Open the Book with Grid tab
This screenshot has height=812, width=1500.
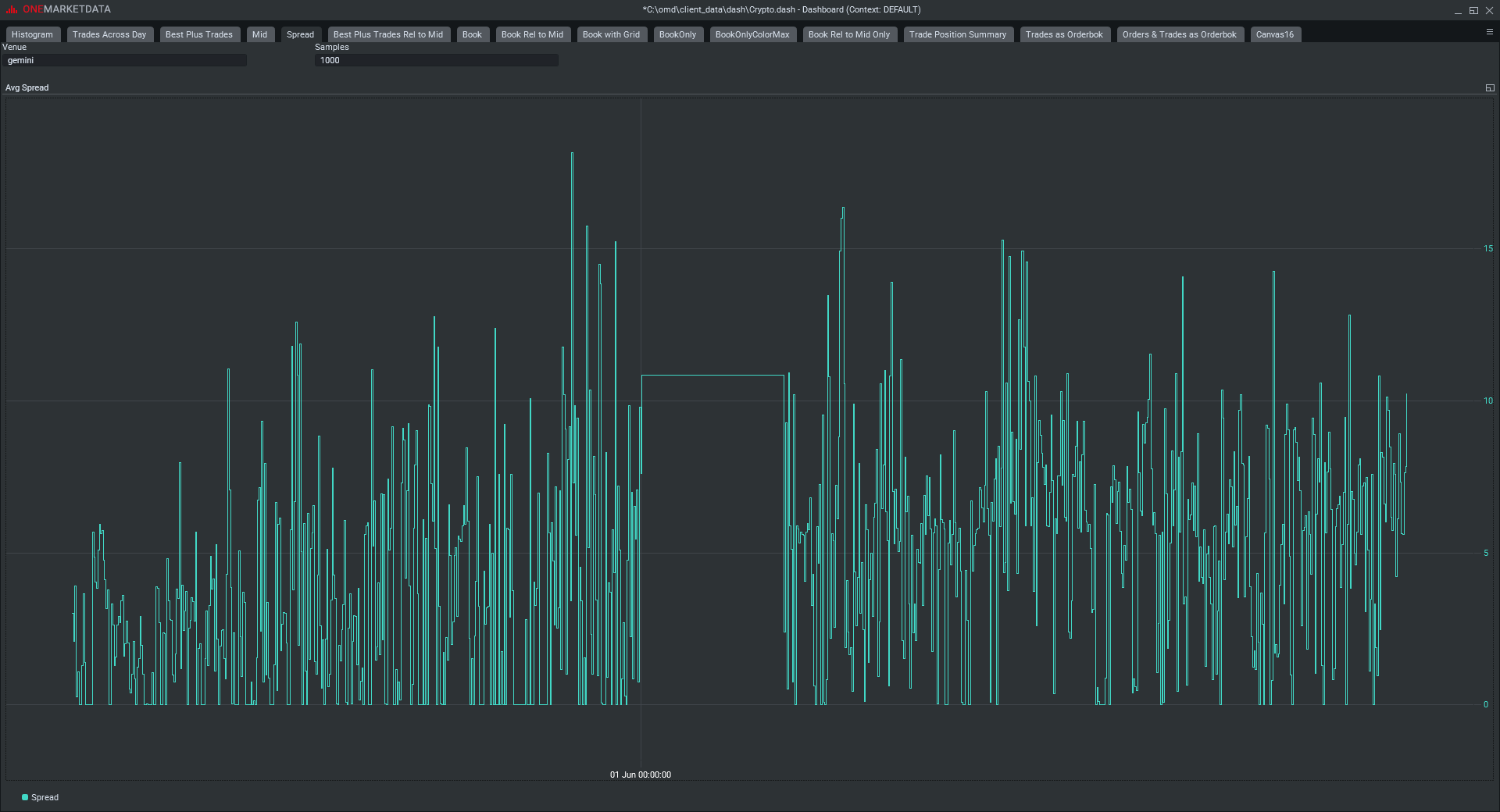pyautogui.click(x=611, y=34)
